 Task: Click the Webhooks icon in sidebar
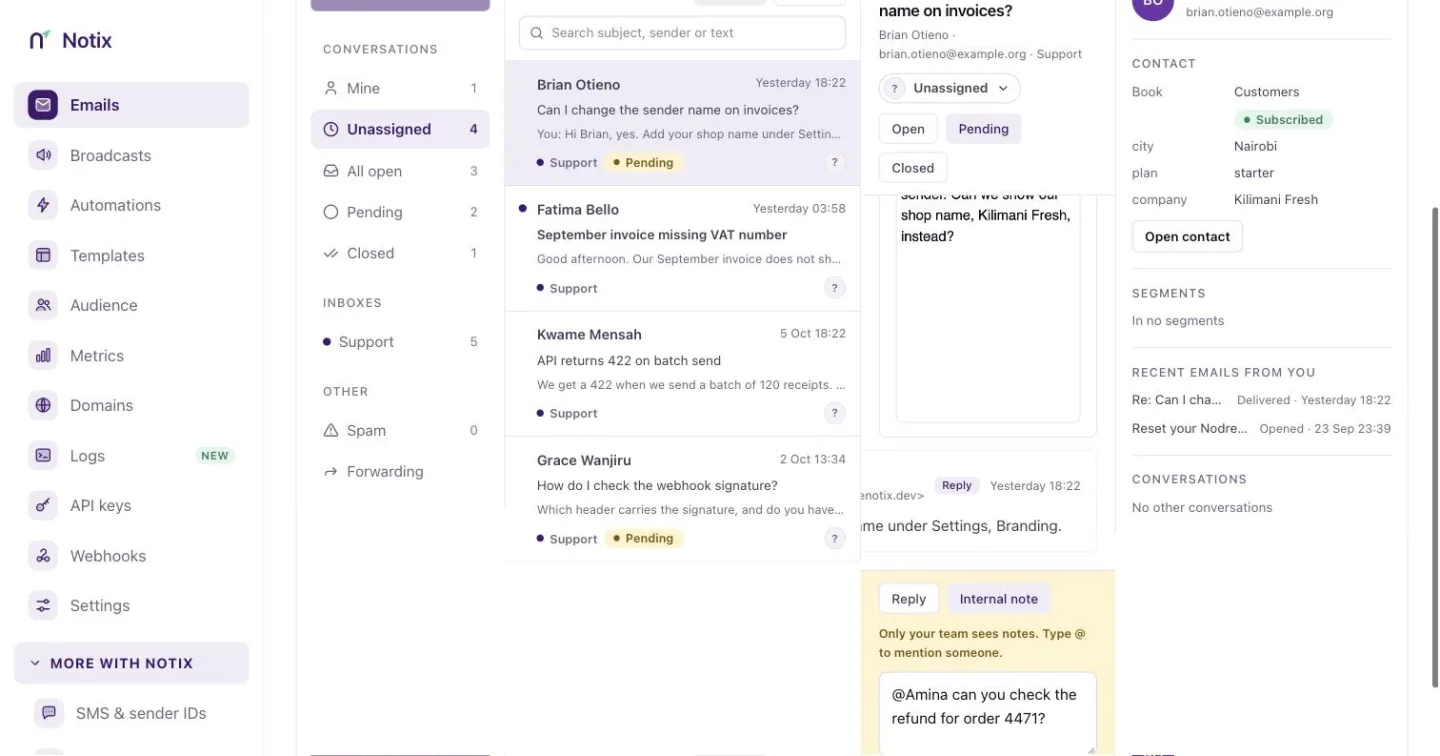(x=43, y=555)
